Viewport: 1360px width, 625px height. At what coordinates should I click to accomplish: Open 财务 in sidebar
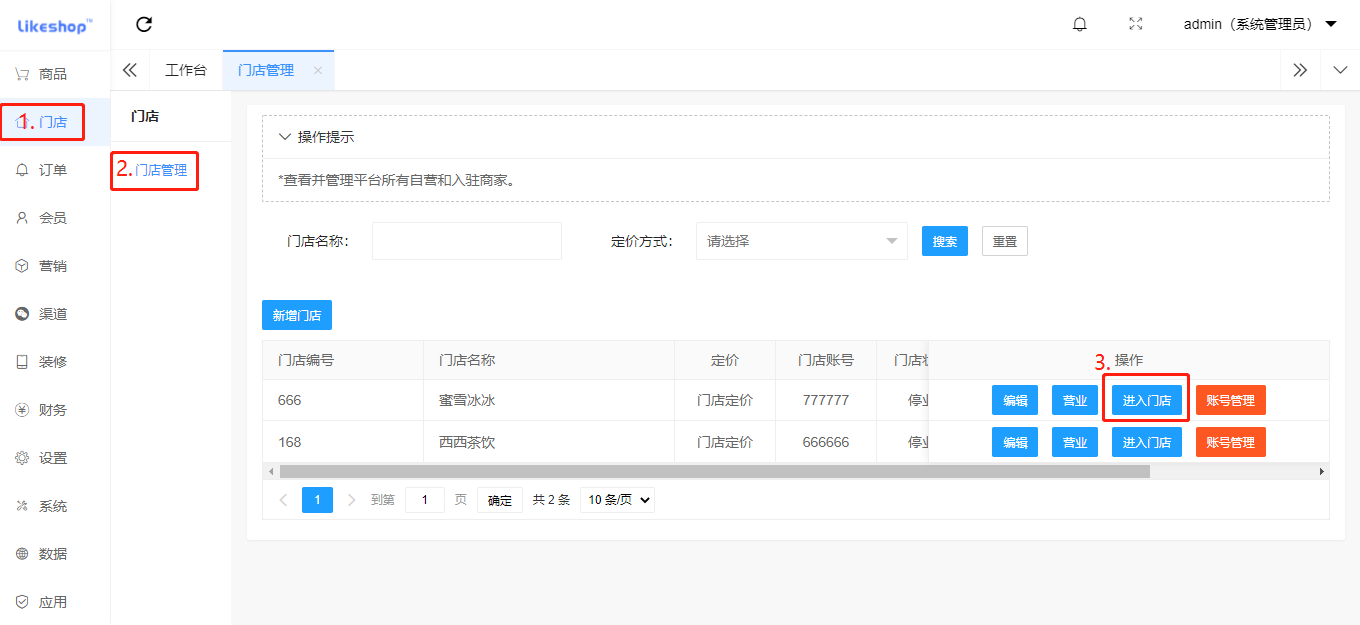[x=54, y=410]
